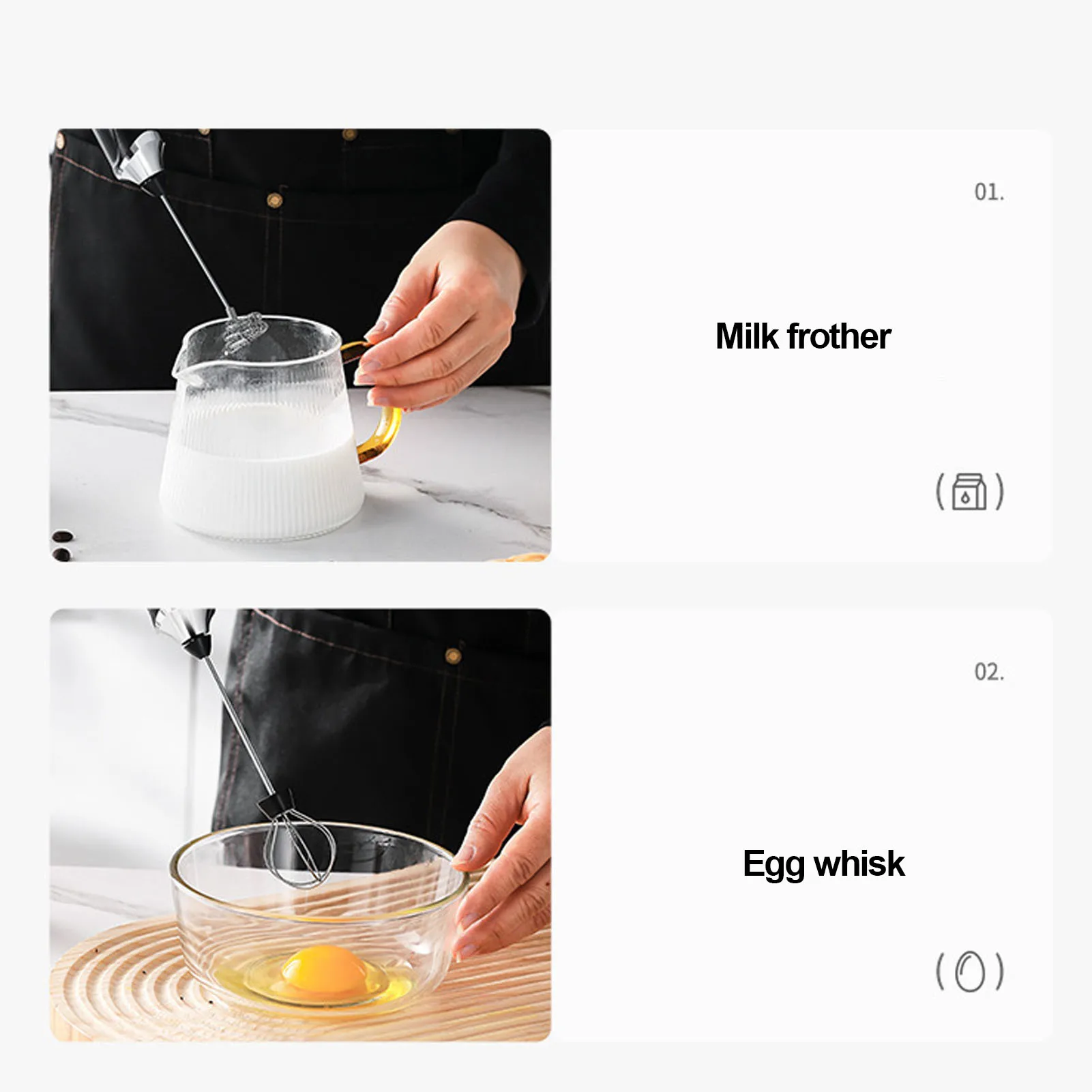Select step number 02.
This screenshot has height=1092, width=1092.
tap(989, 672)
